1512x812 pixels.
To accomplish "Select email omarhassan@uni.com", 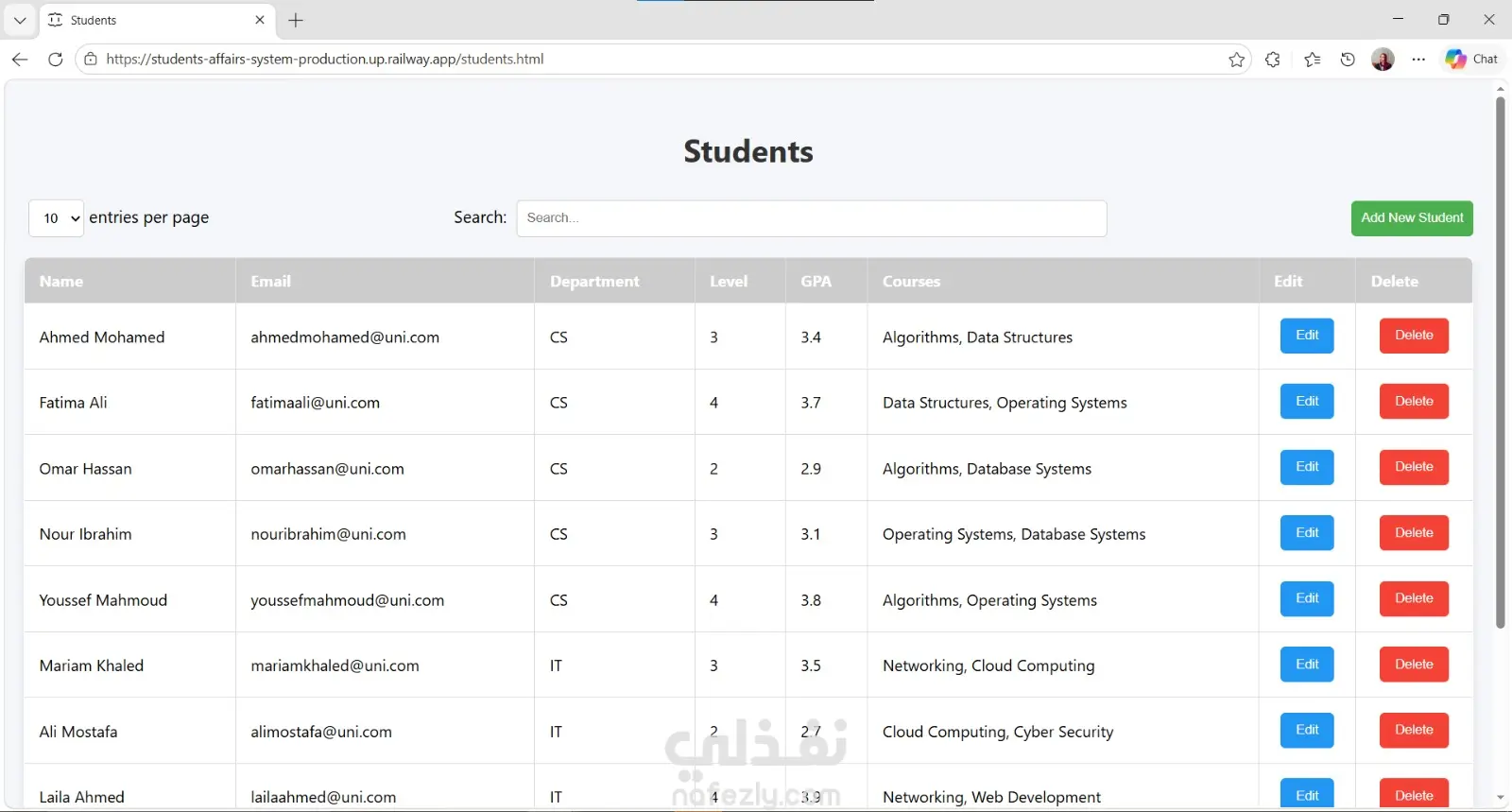I will pos(327,469).
